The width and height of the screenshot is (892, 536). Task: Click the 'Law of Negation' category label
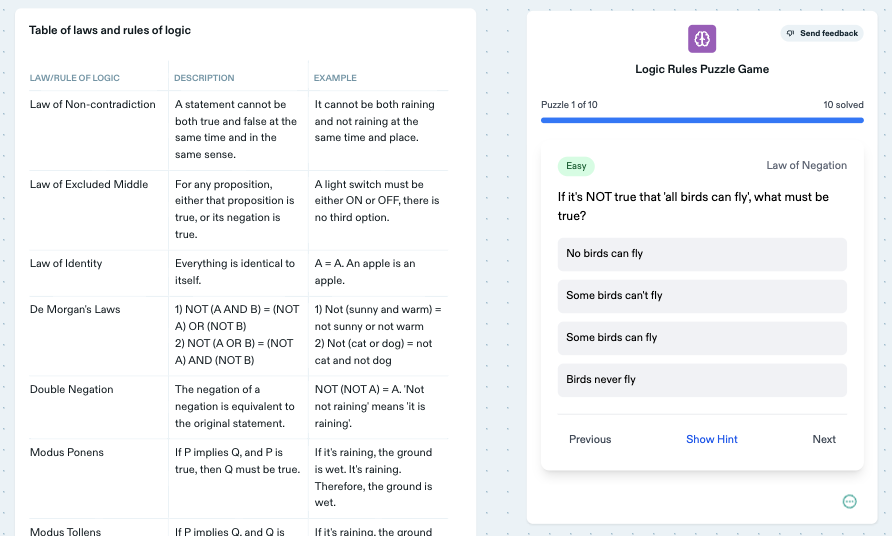click(x=806, y=166)
